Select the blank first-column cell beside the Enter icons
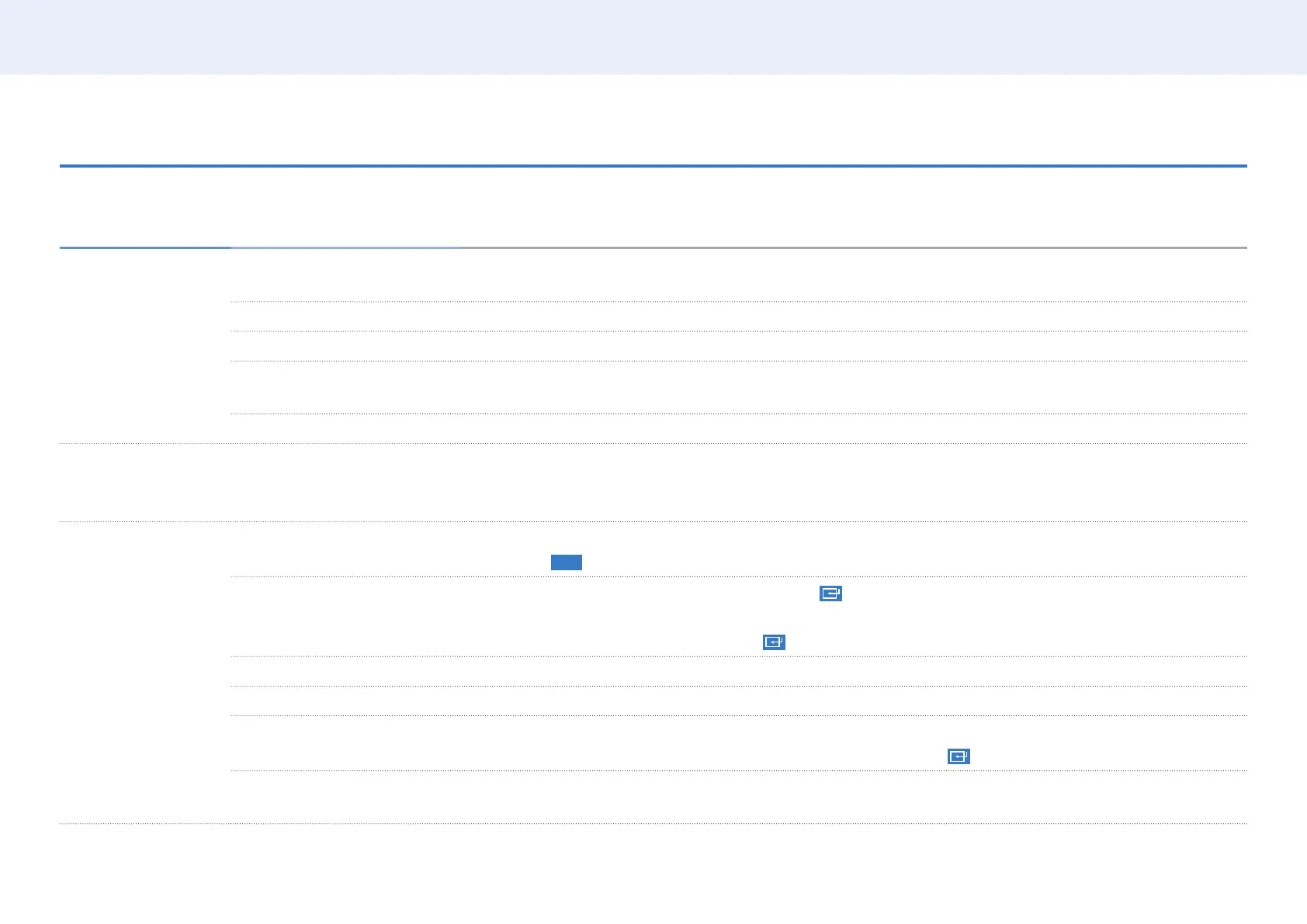The image size is (1307, 924). tap(145, 672)
